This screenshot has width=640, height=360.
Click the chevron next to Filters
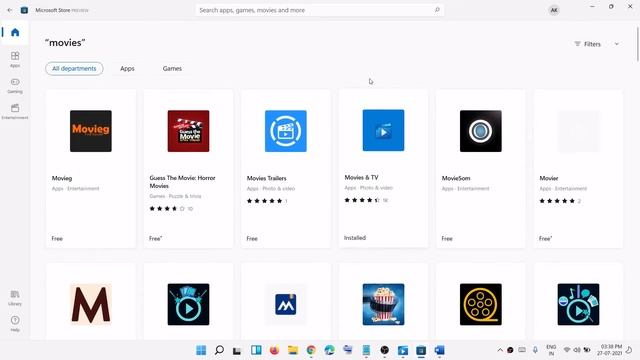617,44
